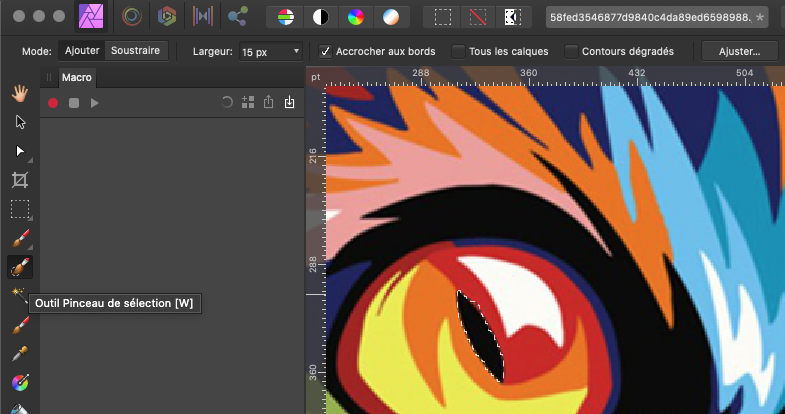Select the Paint Brush tool
This screenshot has height=414, width=785.
(x=20, y=325)
